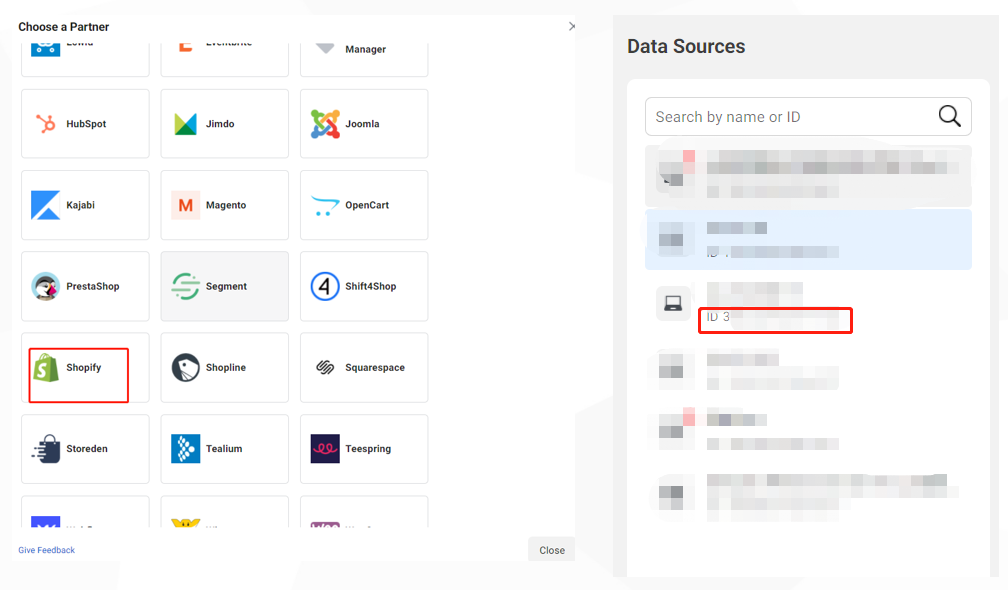Image resolution: width=1008 pixels, height=590 pixels.
Task: Click the Kajabi label text
Action: pyautogui.click(x=80, y=205)
